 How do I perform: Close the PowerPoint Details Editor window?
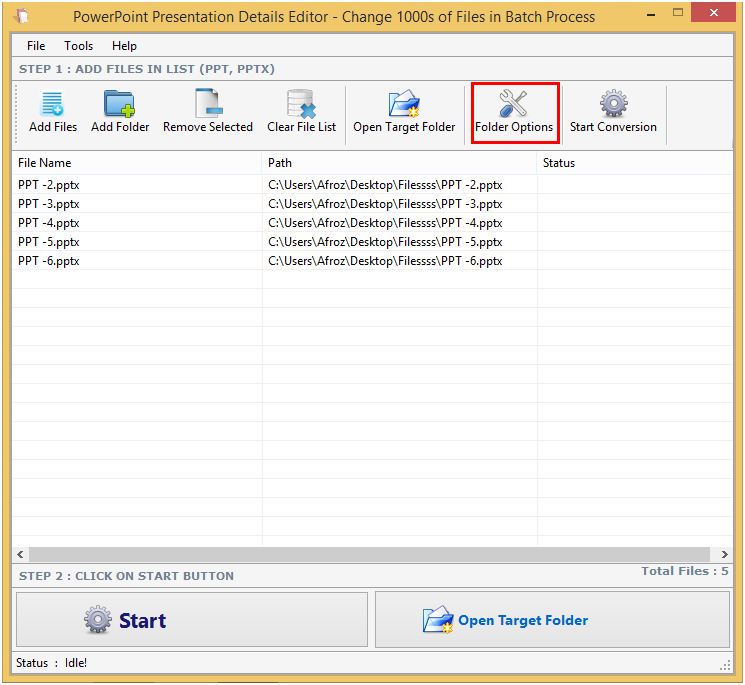point(714,12)
